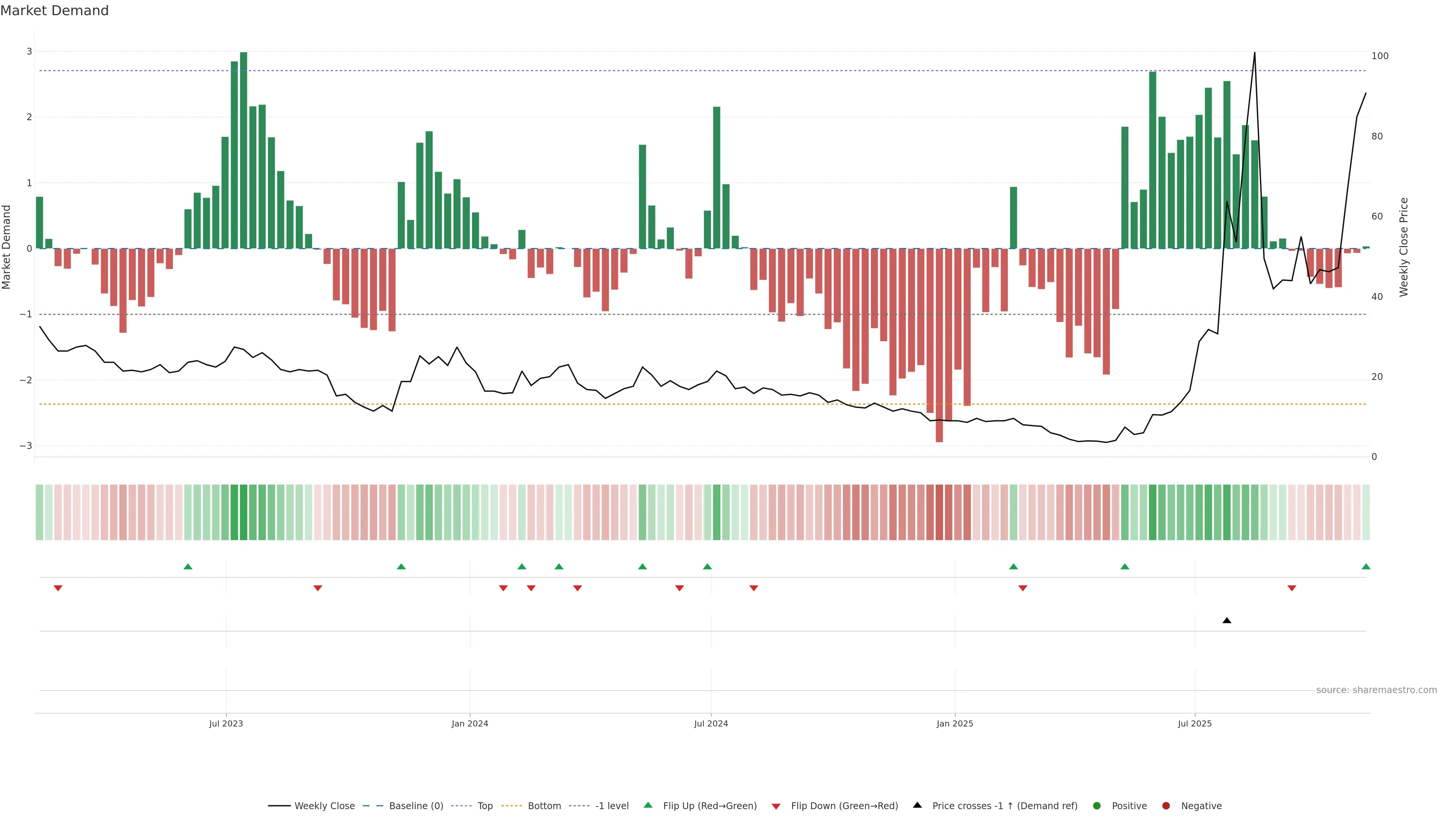
Task: Click red flip-down legend triangle icon
Action: click(x=776, y=806)
